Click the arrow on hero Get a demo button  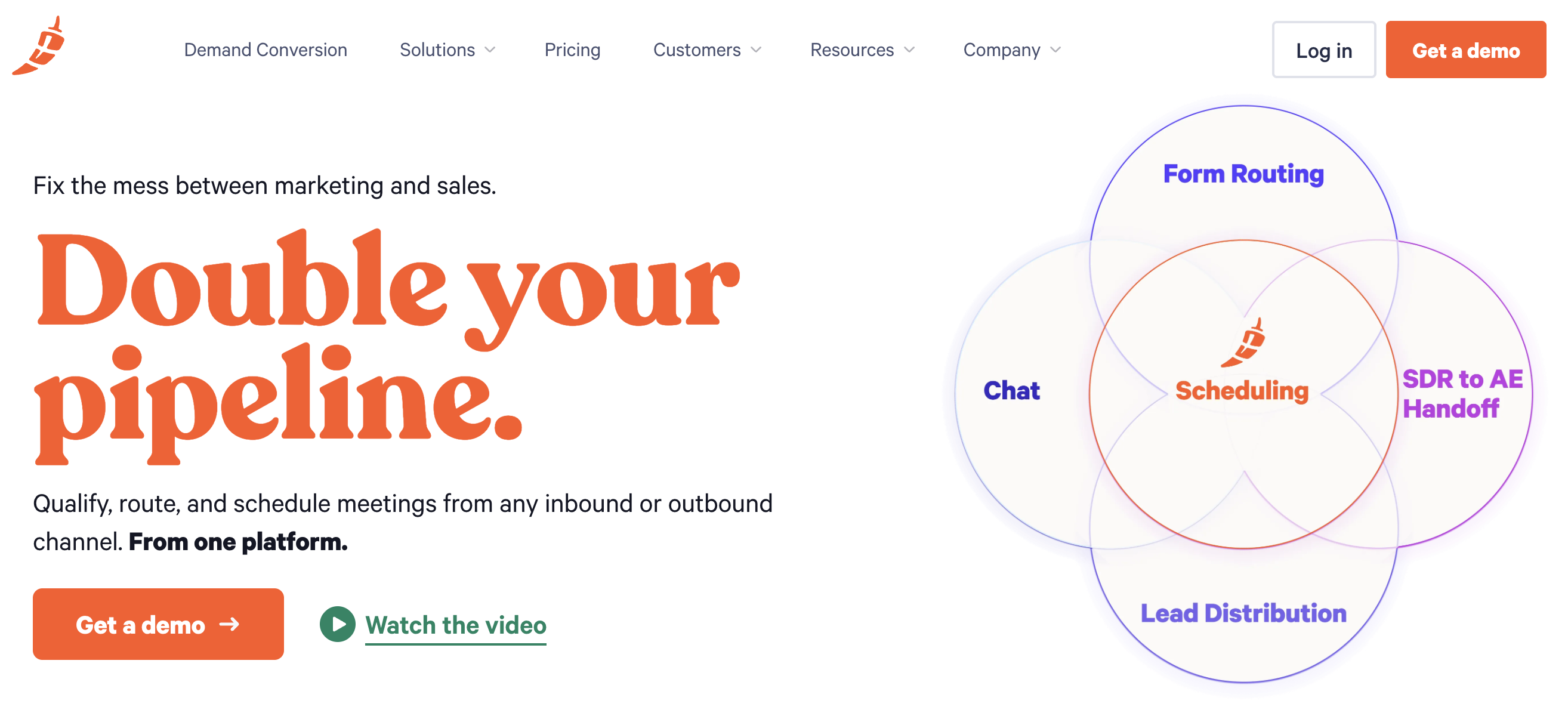point(230,624)
